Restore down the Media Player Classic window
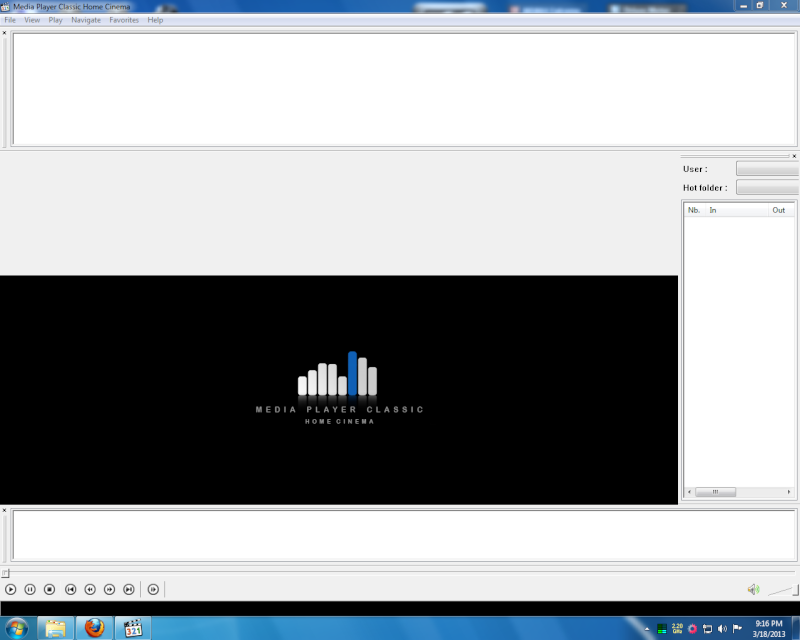 pos(760,6)
